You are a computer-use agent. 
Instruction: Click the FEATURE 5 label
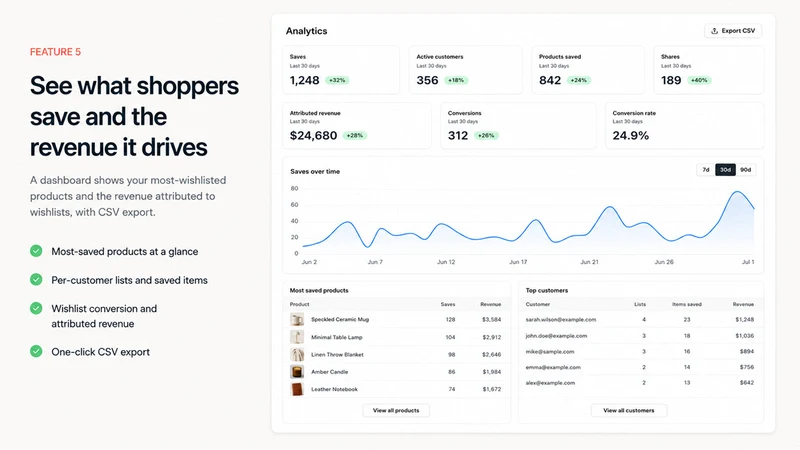(x=55, y=52)
